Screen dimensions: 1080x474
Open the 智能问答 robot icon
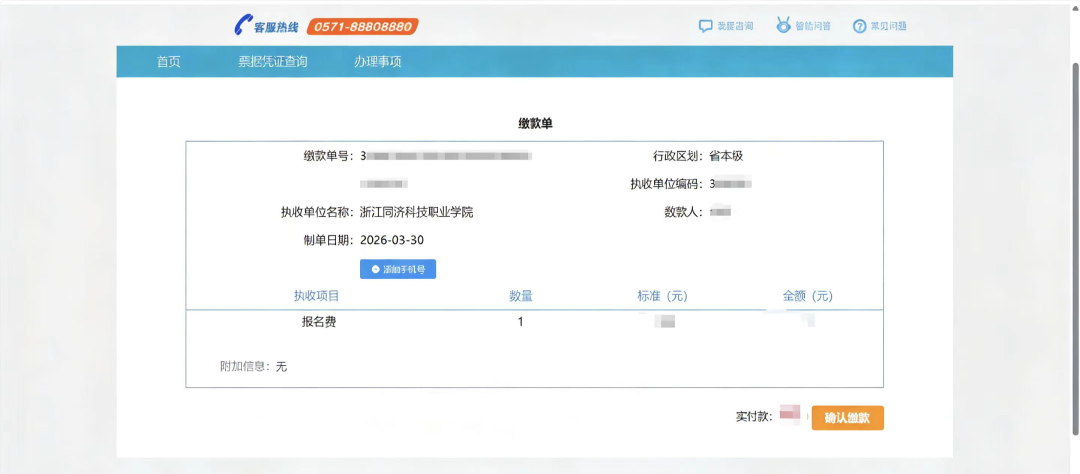(784, 26)
